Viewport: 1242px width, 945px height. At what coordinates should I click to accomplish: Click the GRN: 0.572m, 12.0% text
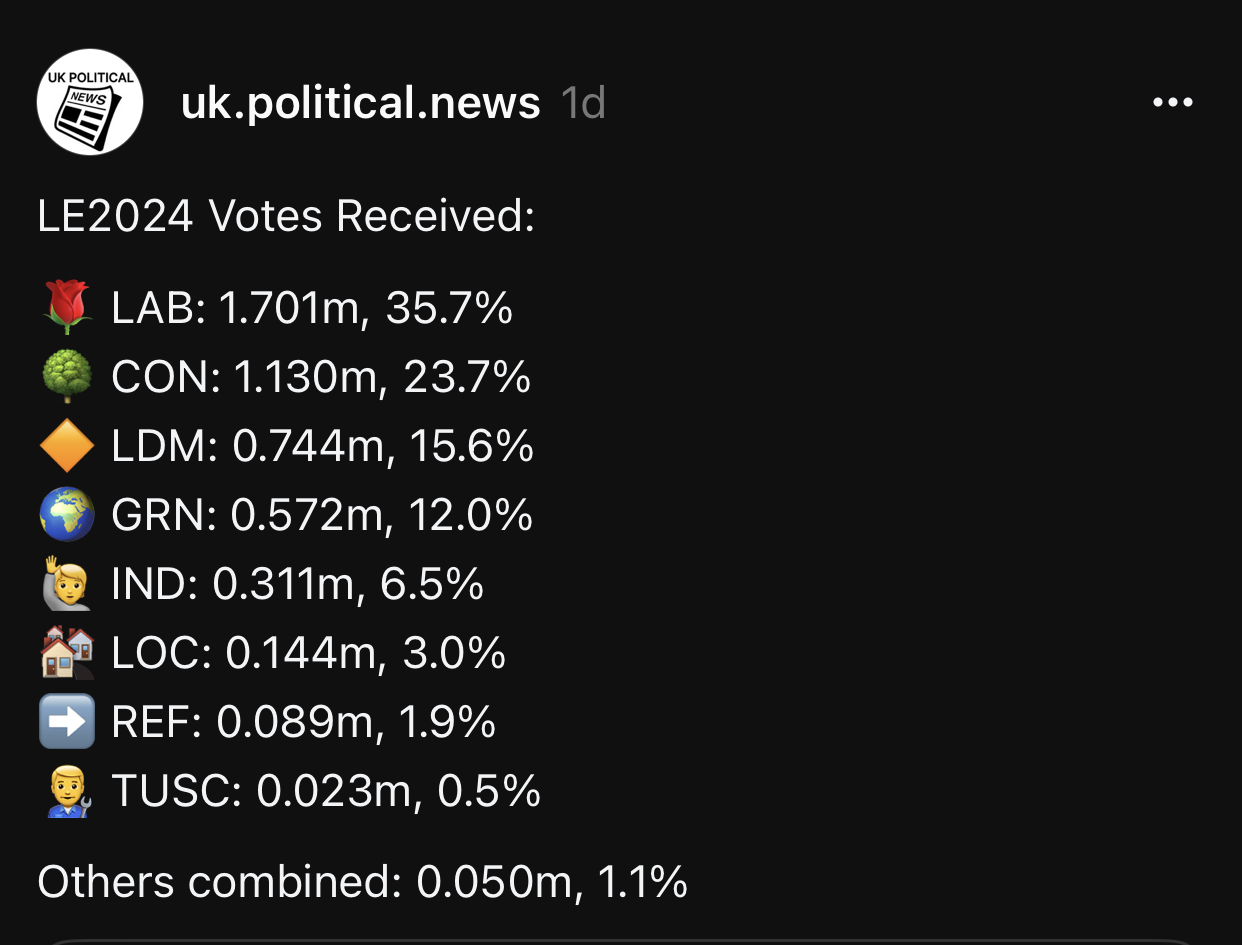tap(322, 516)
